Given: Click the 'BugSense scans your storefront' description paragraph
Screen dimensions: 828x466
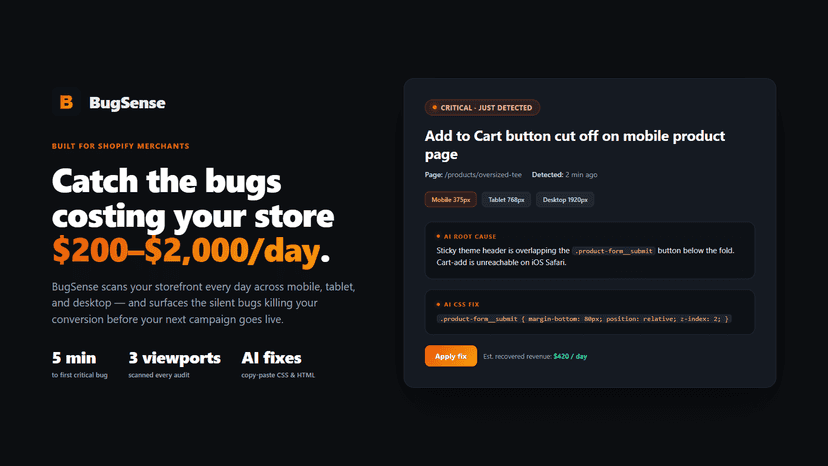Looking at the screenshot, I should click(x=203, y=303).
